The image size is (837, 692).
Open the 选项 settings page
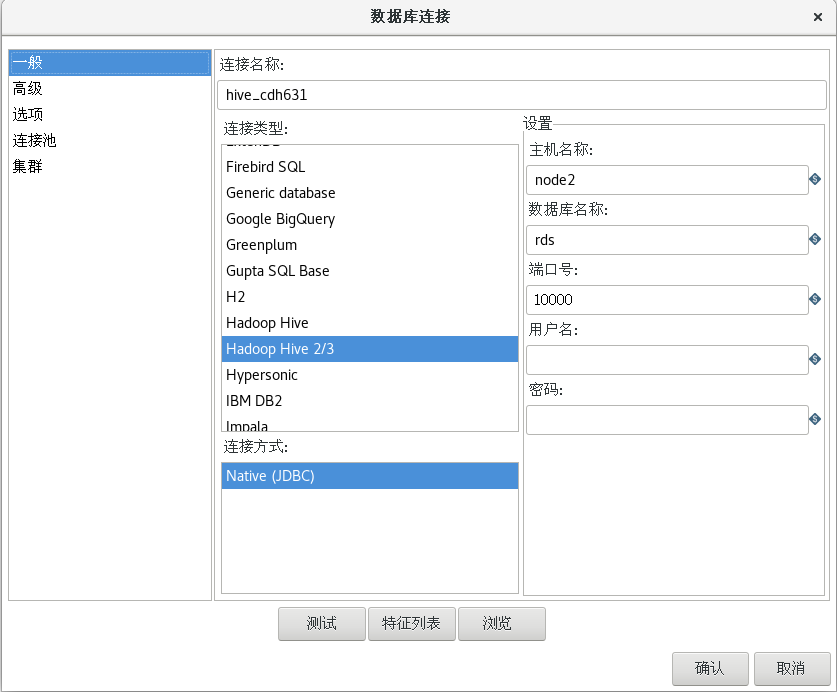110,114
